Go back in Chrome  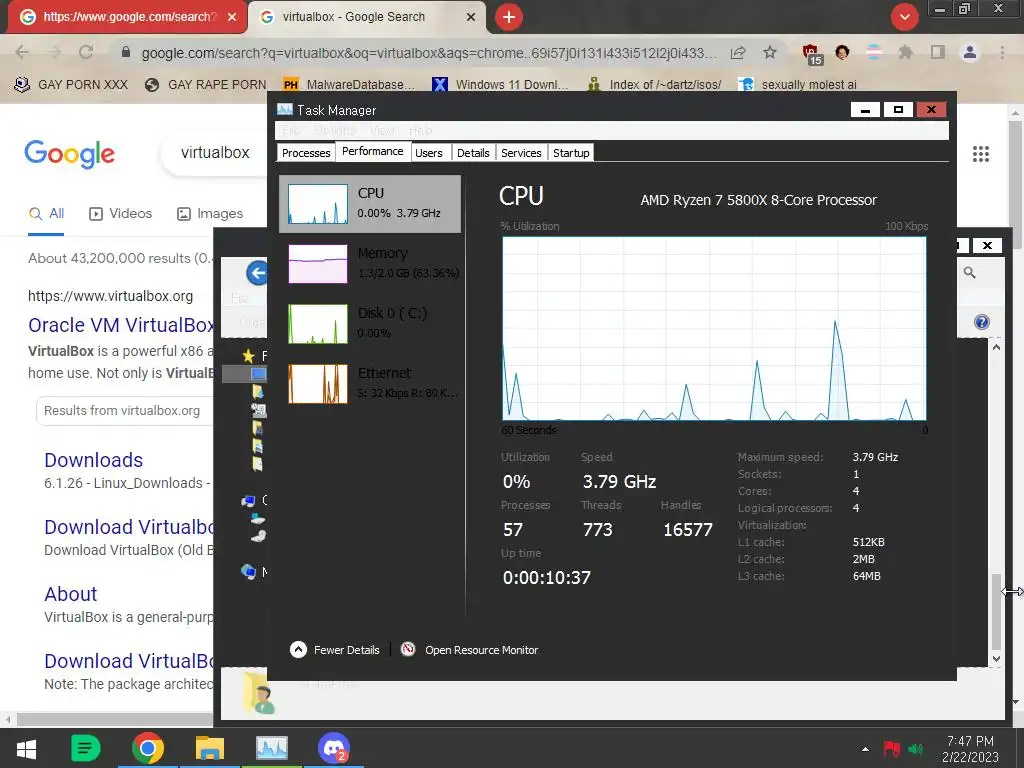pos(22,52)
